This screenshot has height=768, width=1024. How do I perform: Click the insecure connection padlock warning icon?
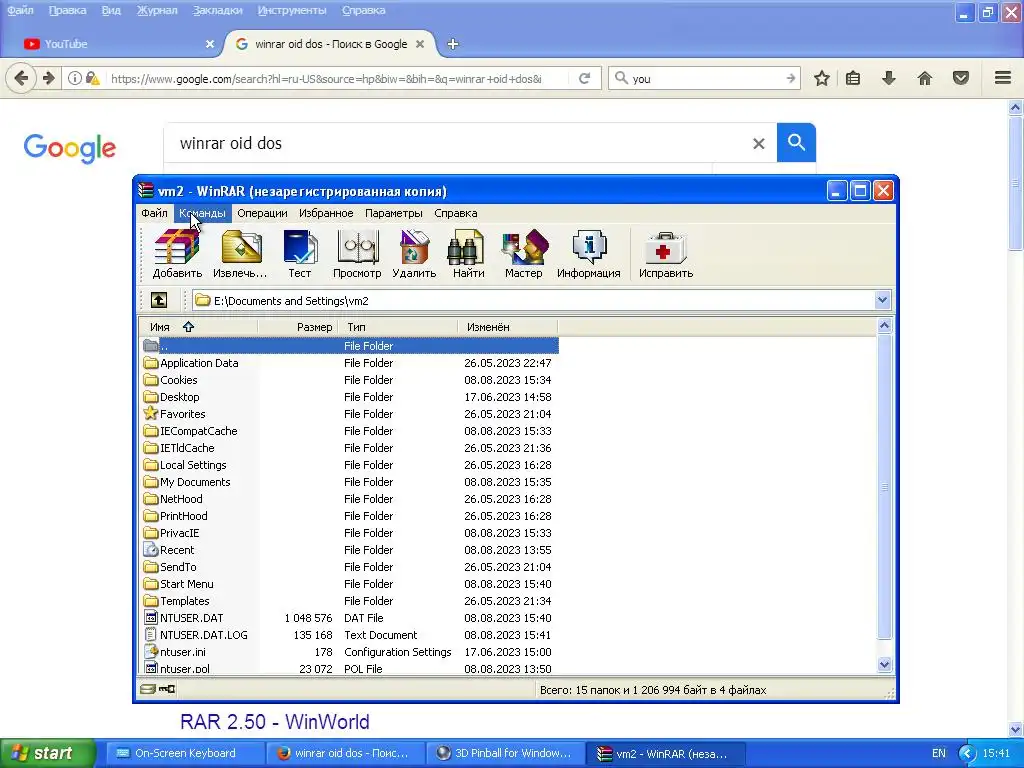coord(93,78)
